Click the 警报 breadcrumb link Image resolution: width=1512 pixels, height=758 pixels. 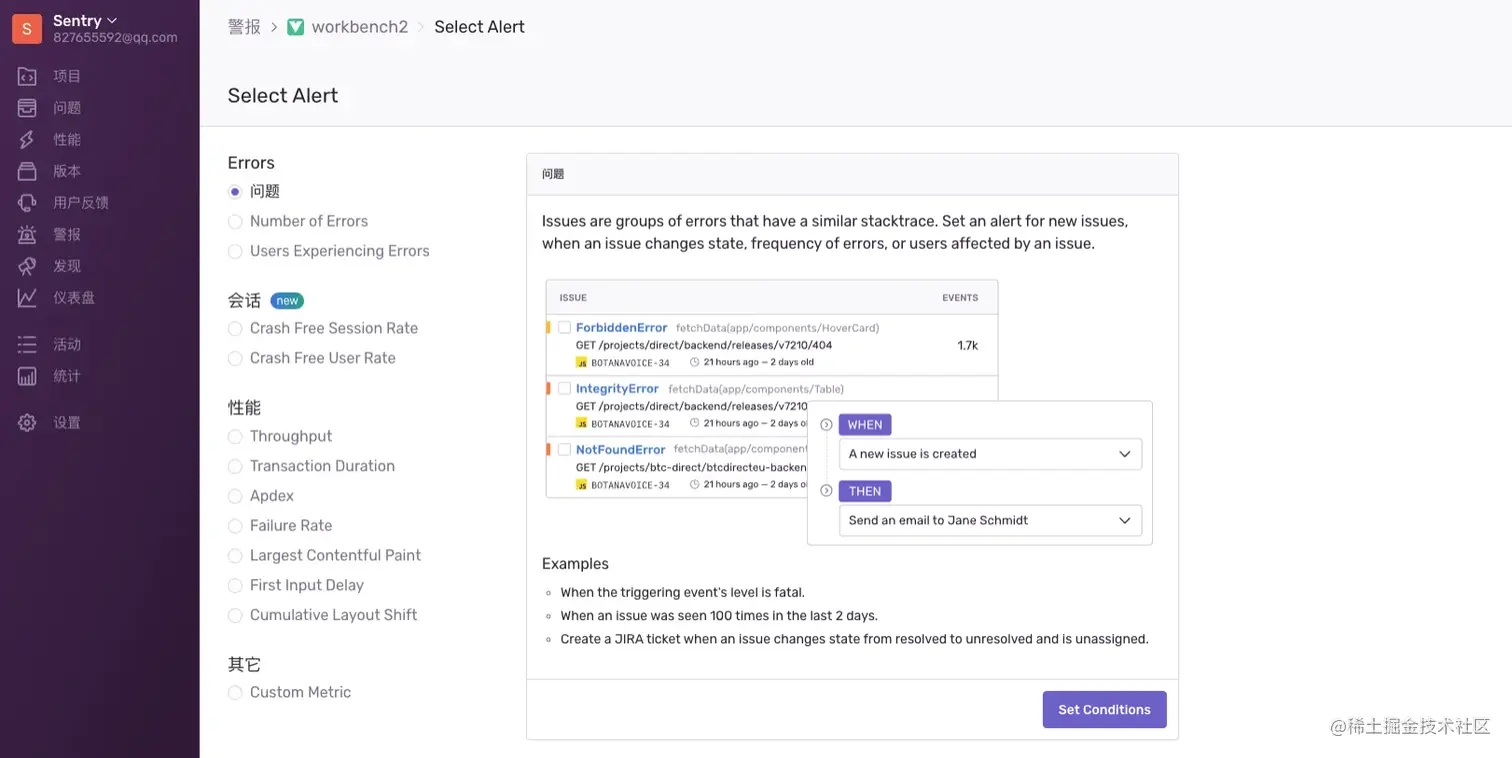(244, 27)
